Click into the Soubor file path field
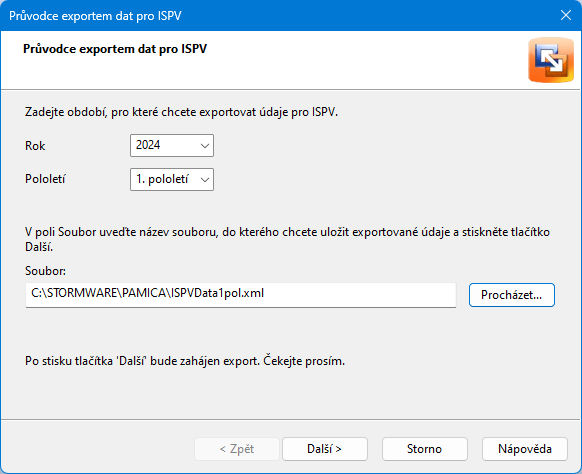582x474 pixels. (241, 295)
